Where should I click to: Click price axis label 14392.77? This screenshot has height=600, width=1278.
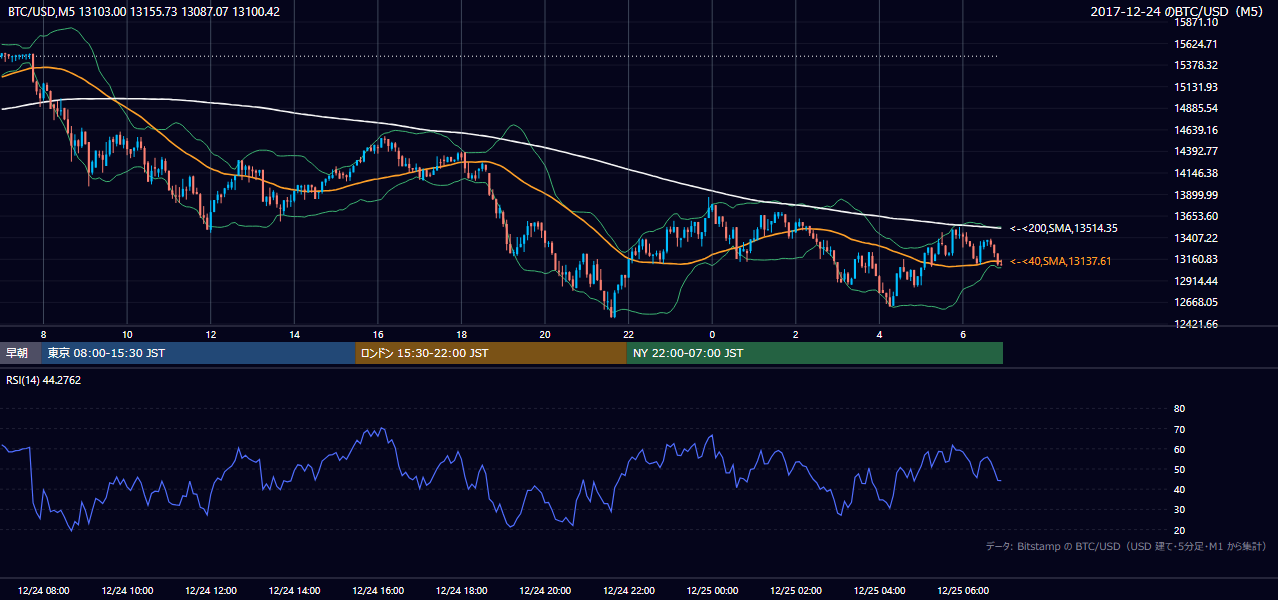coord(1195,152)
